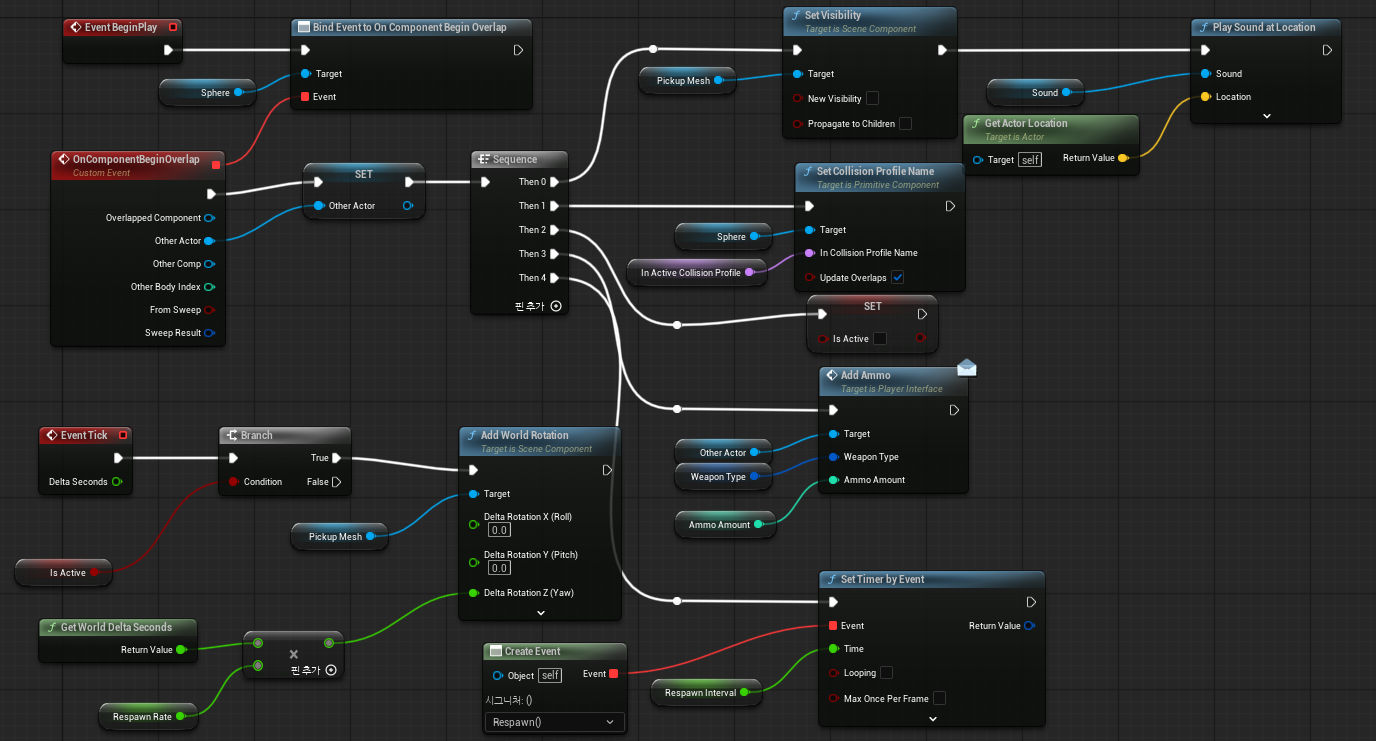Click Set Timer by Event Return Value pin
The width and height of the screenshot is (1376, 741).
click(x=1030, y=626)
